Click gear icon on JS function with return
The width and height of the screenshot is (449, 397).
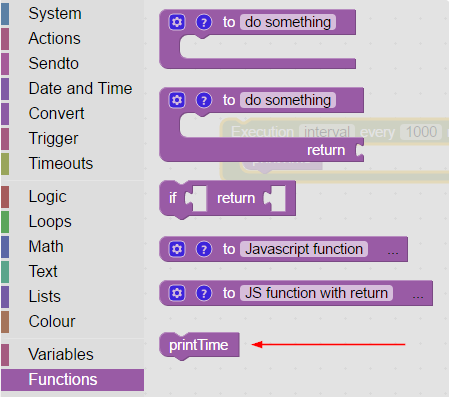pos(177,293)
